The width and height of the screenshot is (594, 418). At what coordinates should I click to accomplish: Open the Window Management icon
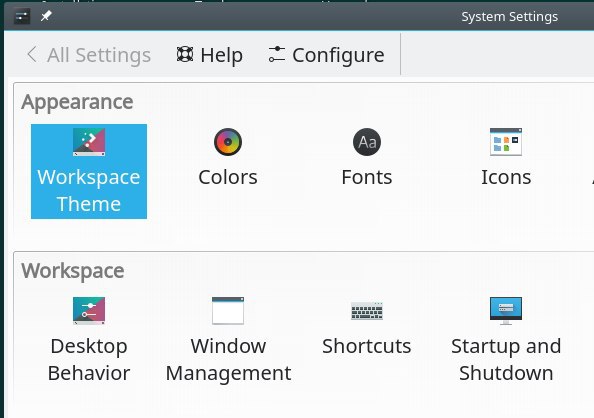[228, 311]
